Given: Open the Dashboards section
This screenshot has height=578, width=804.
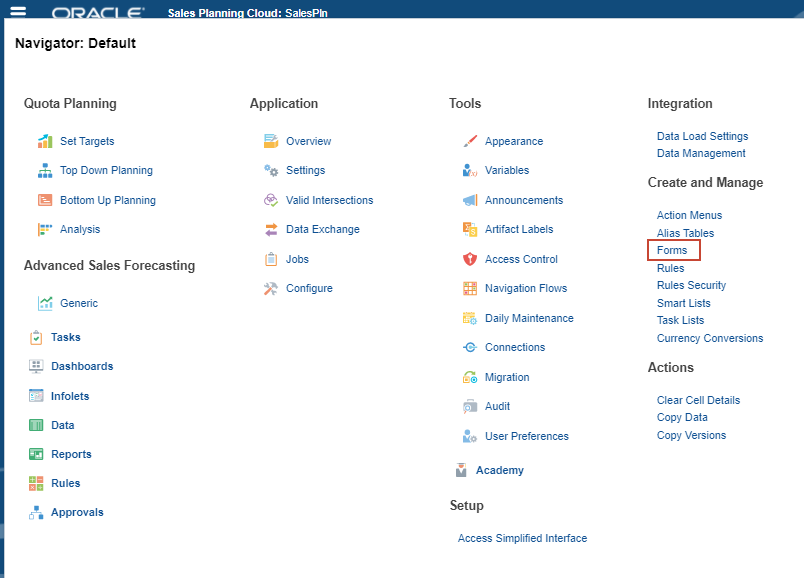Looking at the screenshot, I should [82, 366].
